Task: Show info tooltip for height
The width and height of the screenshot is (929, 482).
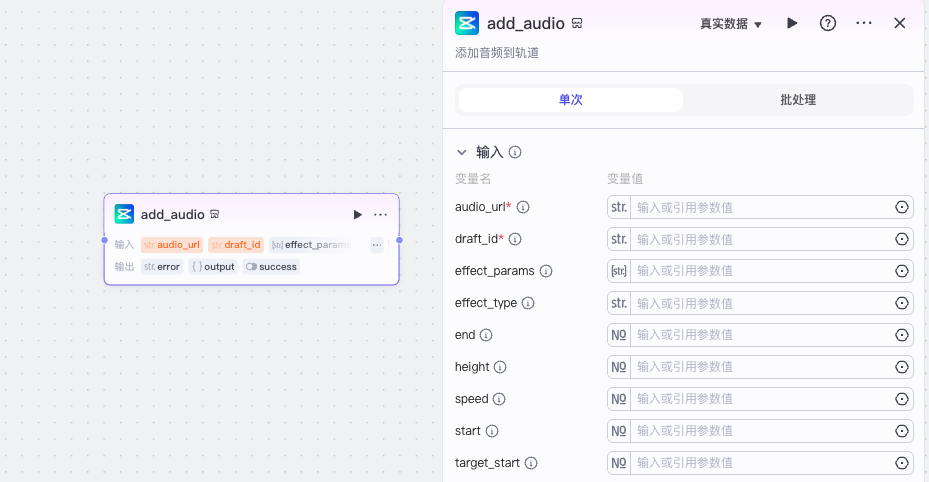Action: [500, 367]
